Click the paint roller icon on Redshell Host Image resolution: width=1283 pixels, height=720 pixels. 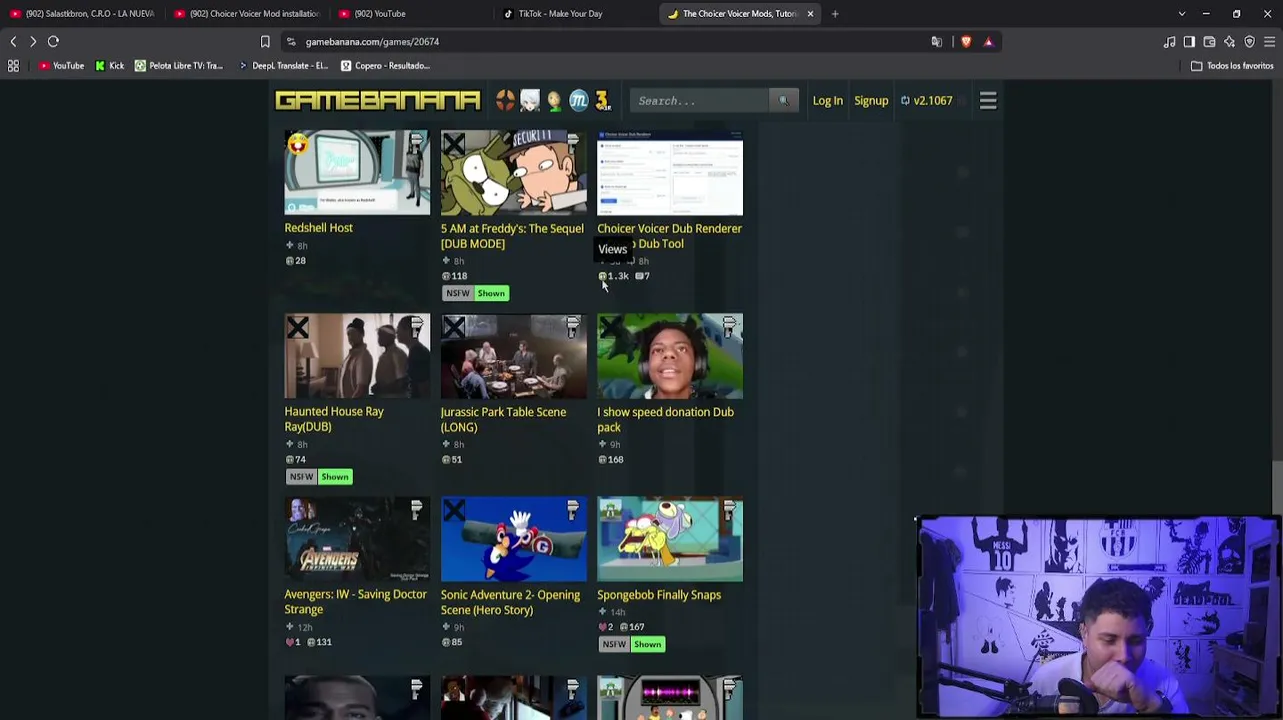(416, 143)
